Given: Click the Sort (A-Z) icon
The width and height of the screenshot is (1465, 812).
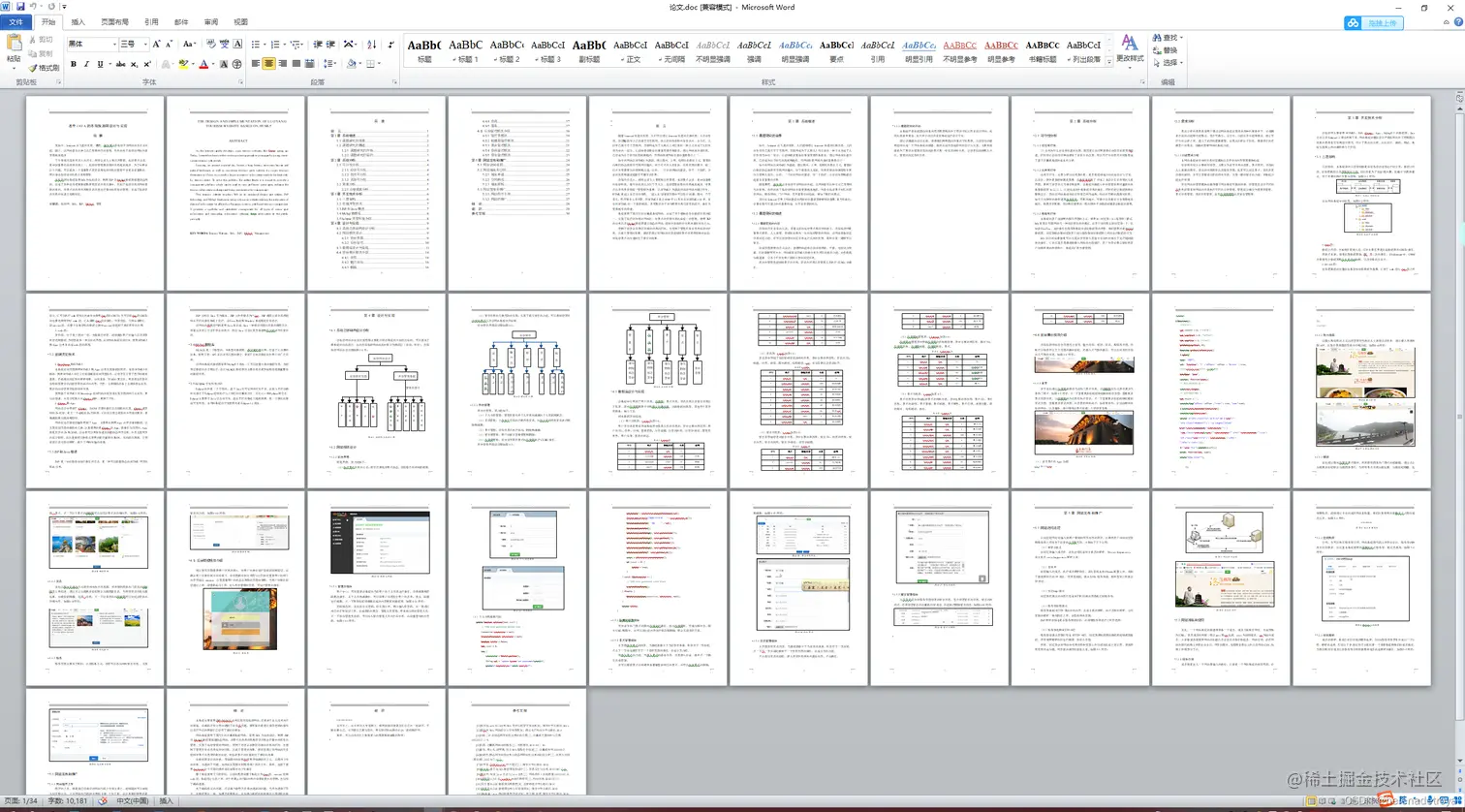Looking at the screenshot, I should point(372,44).
